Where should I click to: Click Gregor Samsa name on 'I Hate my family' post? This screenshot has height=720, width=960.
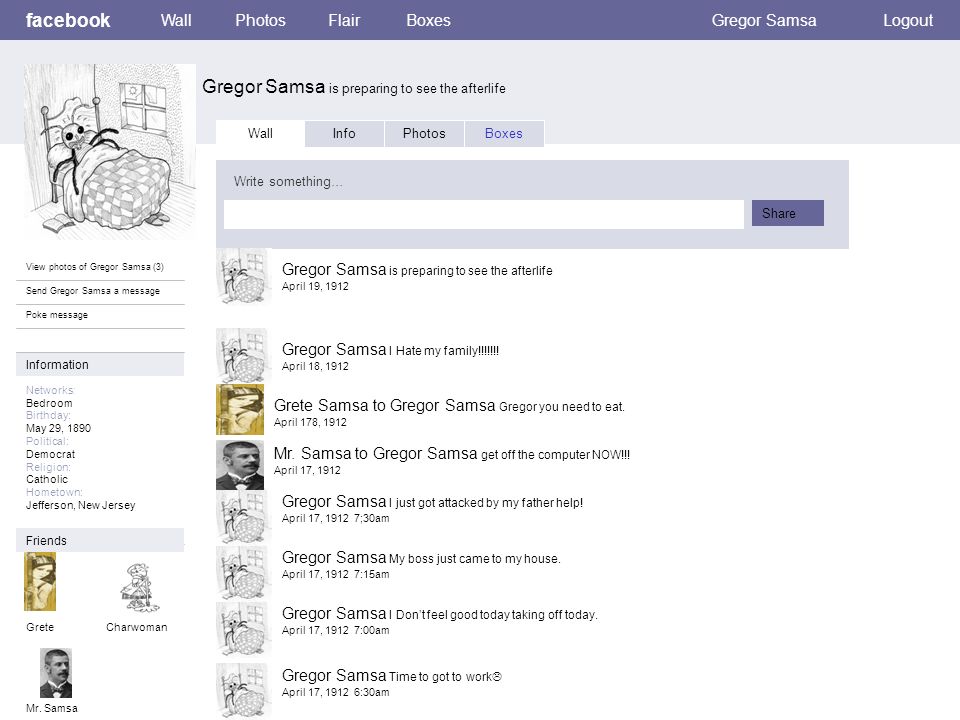334,350
